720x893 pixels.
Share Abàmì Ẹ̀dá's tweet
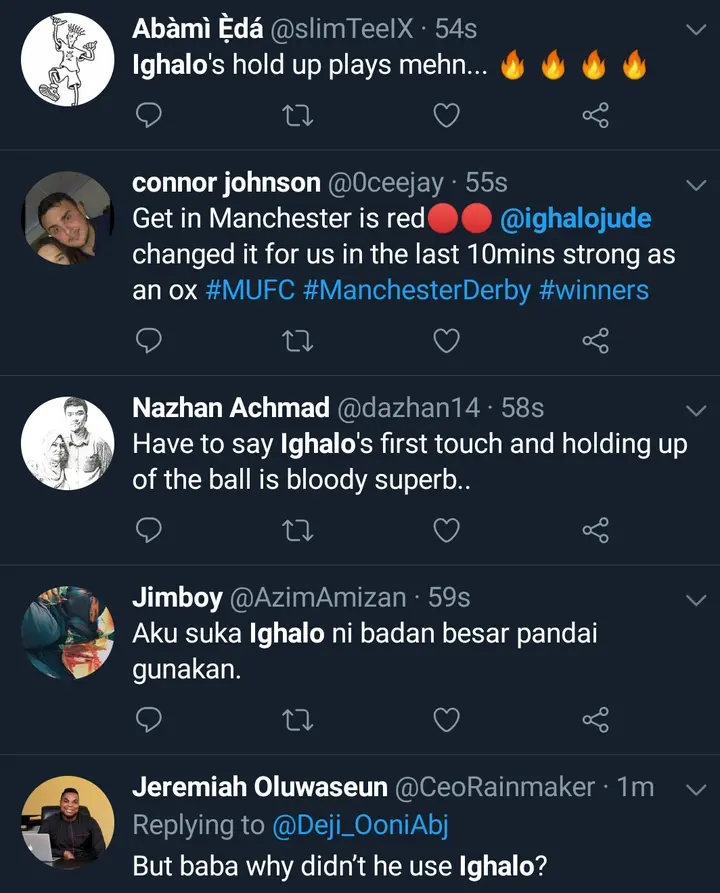pos(595,116)
